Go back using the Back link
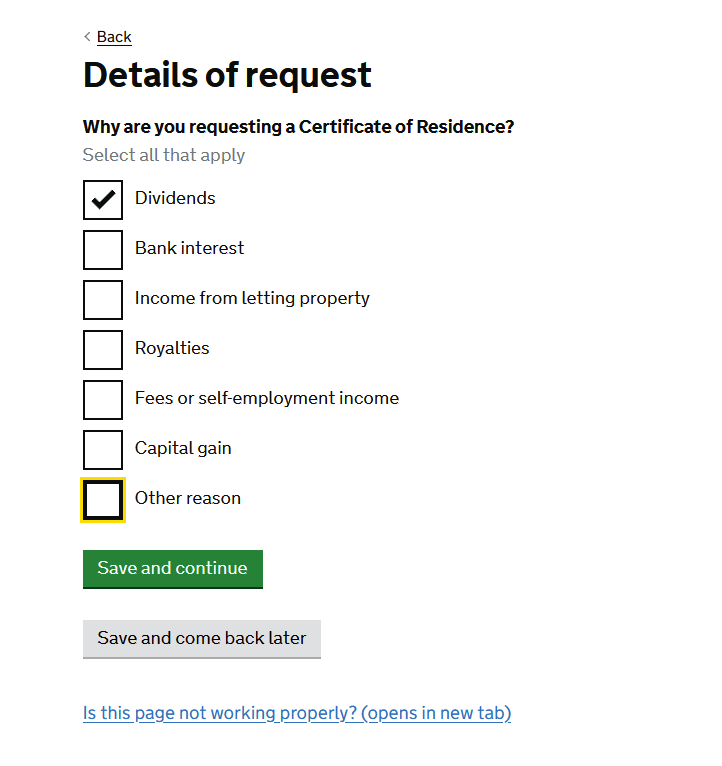The width and height of the screenshot is (722, 766). [114, 37]
